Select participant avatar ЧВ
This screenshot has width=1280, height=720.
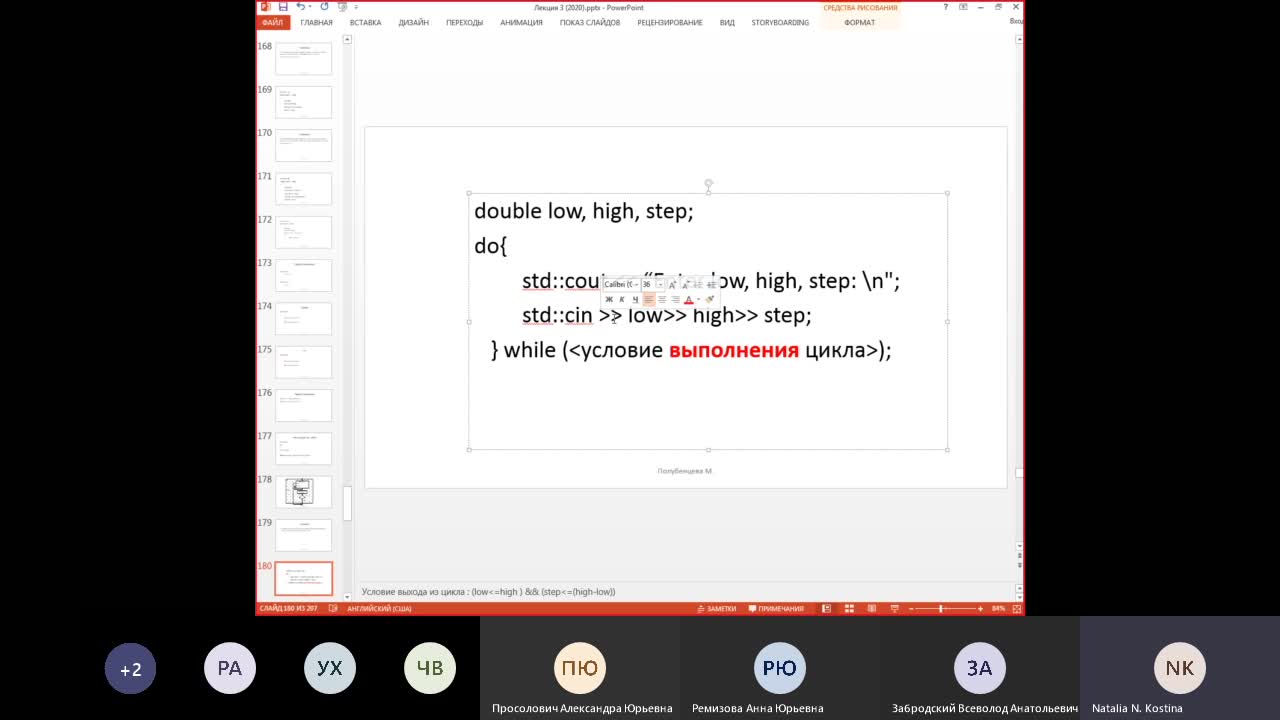pos(430,669)
